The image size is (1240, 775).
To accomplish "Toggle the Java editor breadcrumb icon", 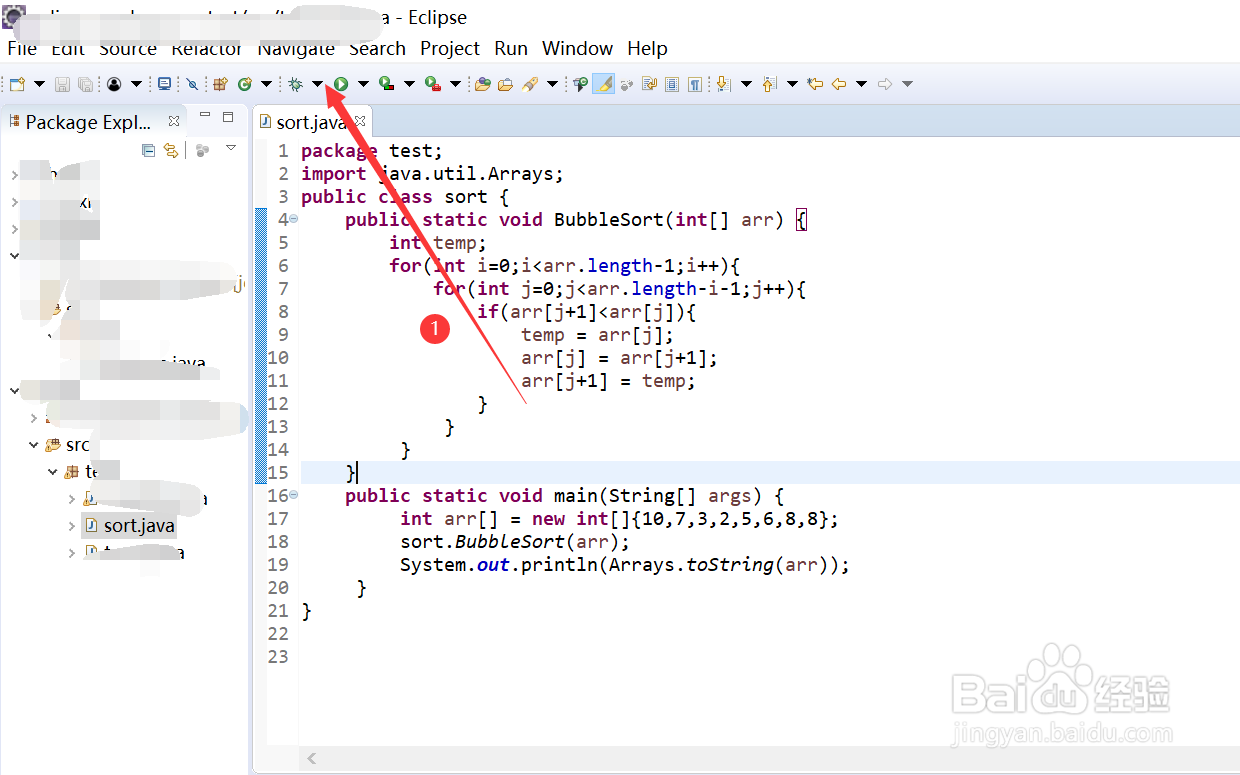I will [580, 84].
